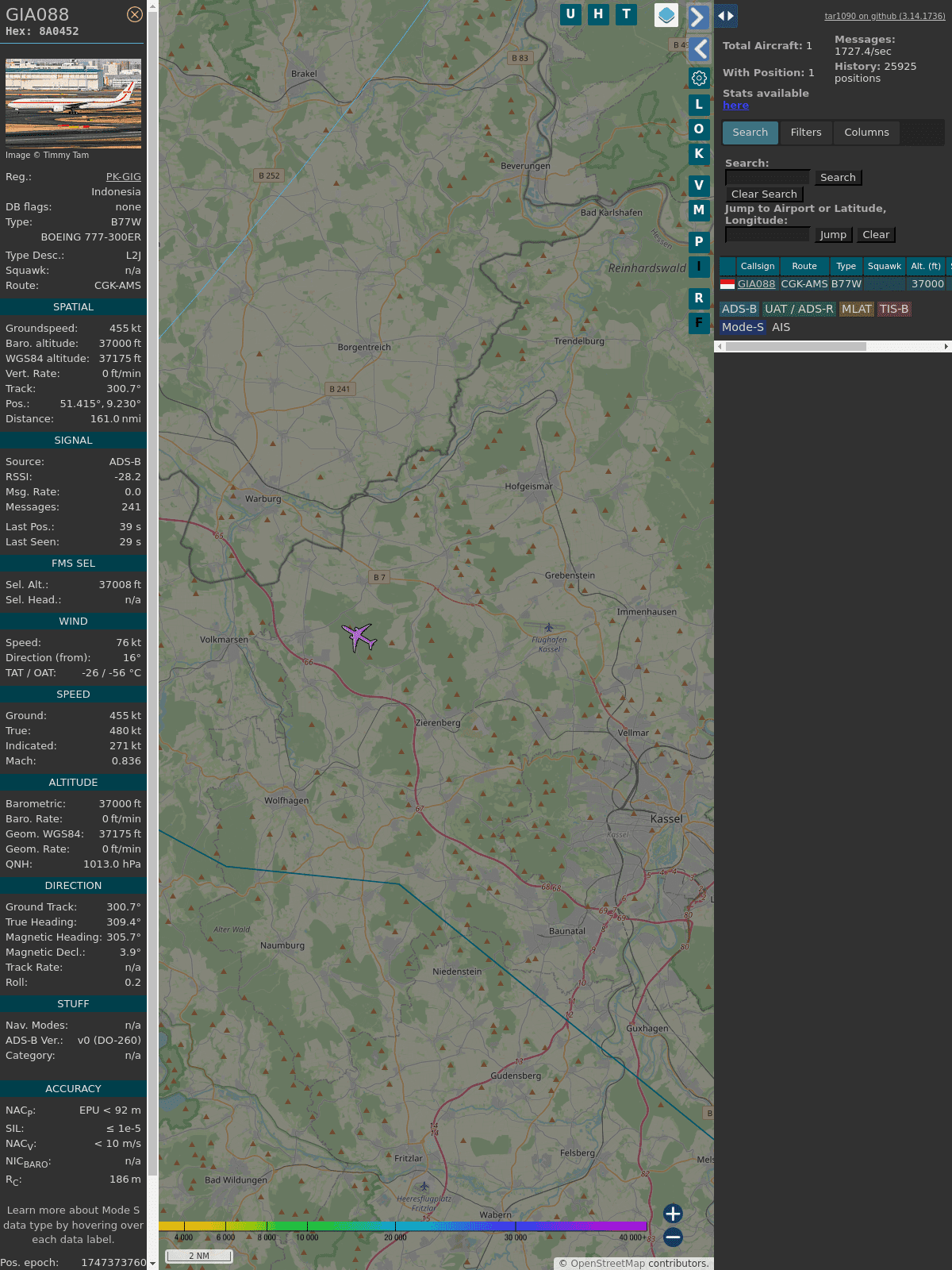The image size is (952, 1270).
Task: Sort table by Type column
Action: click(x=846, y=266)
